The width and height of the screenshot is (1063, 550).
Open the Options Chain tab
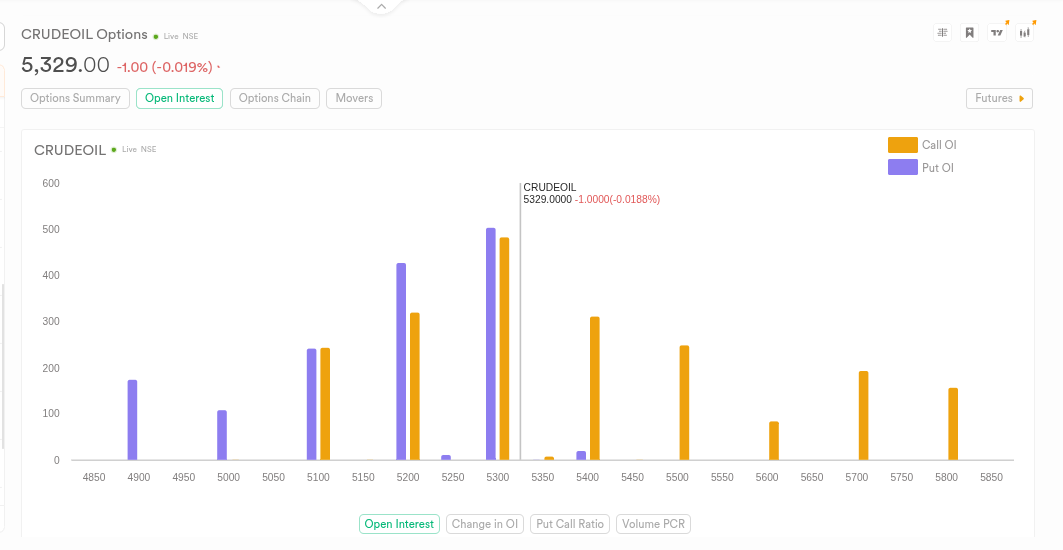coord(274,98)
